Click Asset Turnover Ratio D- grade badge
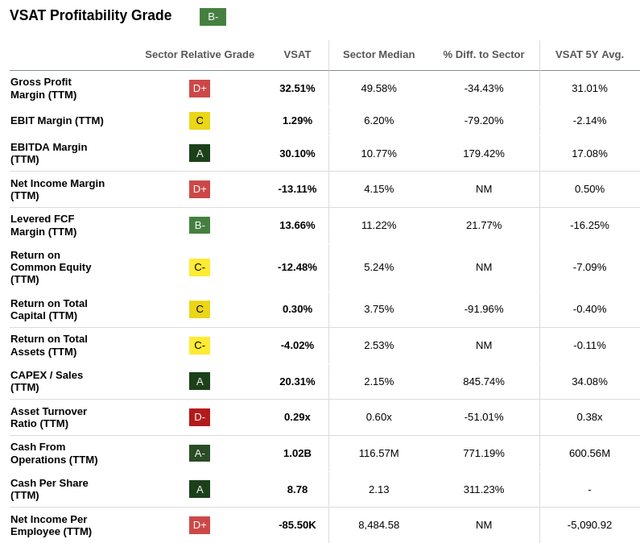The width and height of the screenshot is (640, 543). coord(199,417)
